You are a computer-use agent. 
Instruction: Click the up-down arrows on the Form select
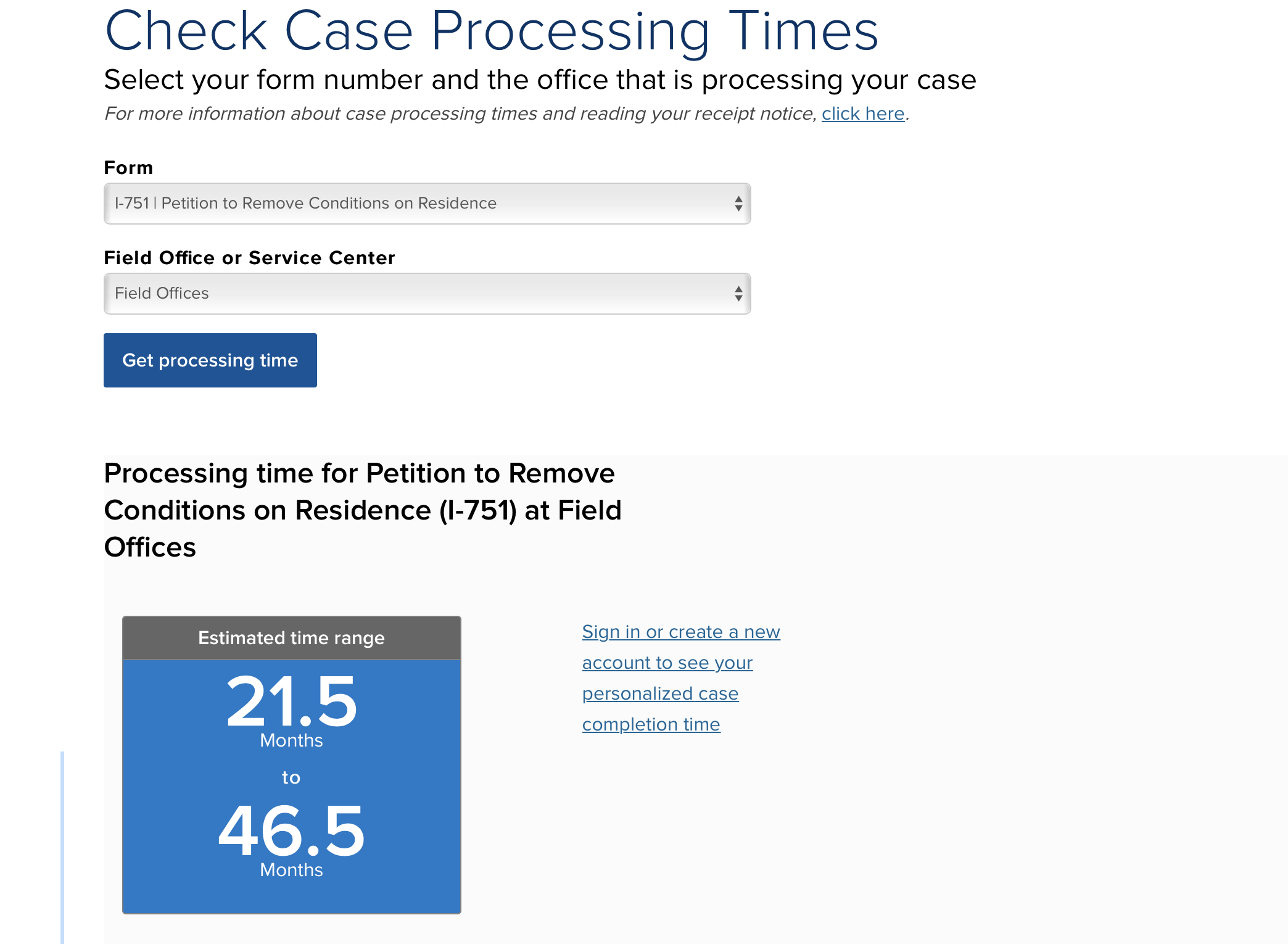pyautogui.click(x=738, y=204)
